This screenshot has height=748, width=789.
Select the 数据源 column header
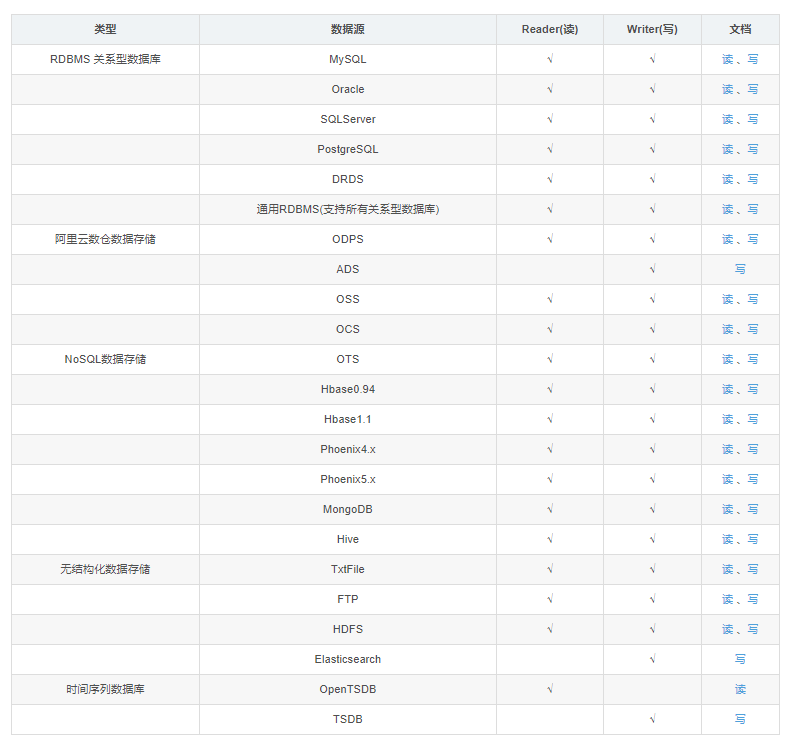(x=348, y=30)
